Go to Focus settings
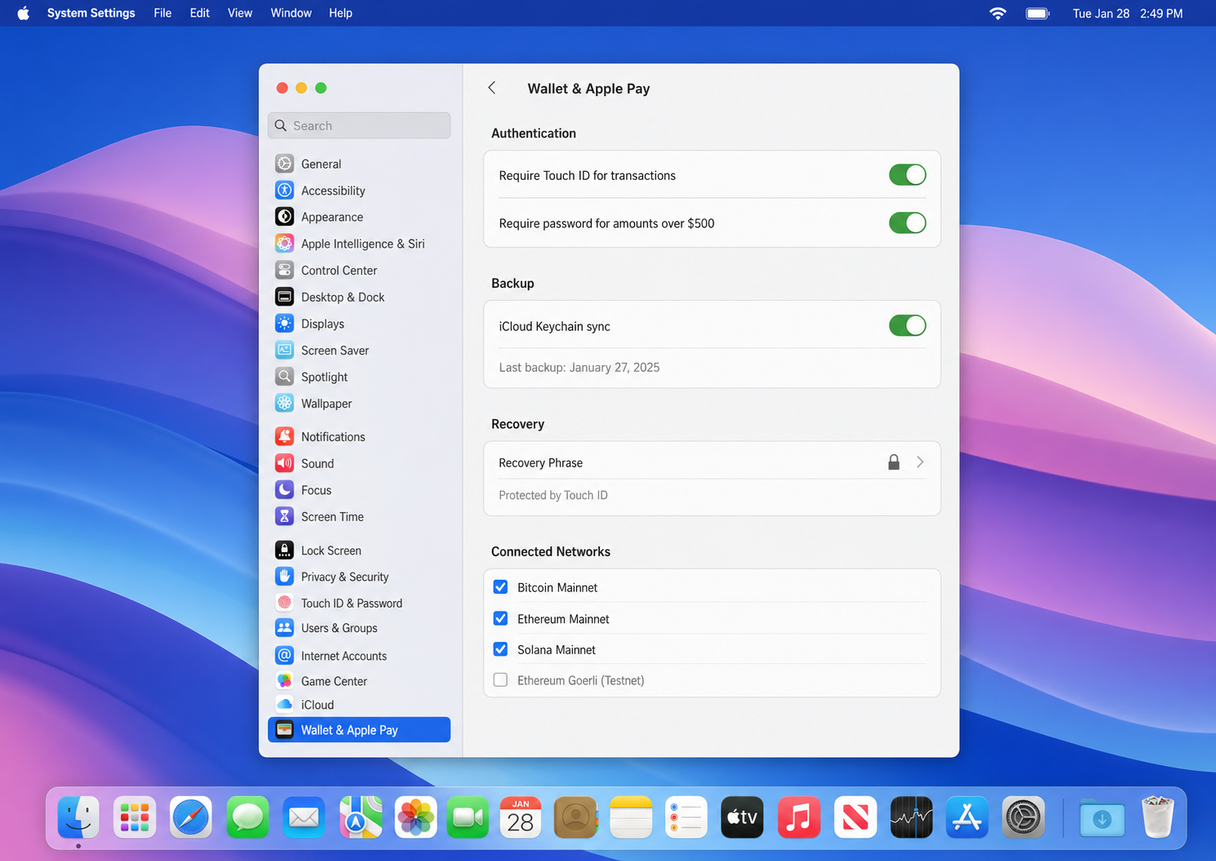Viewport: 1216px width, 861px height. pos(359,490)
